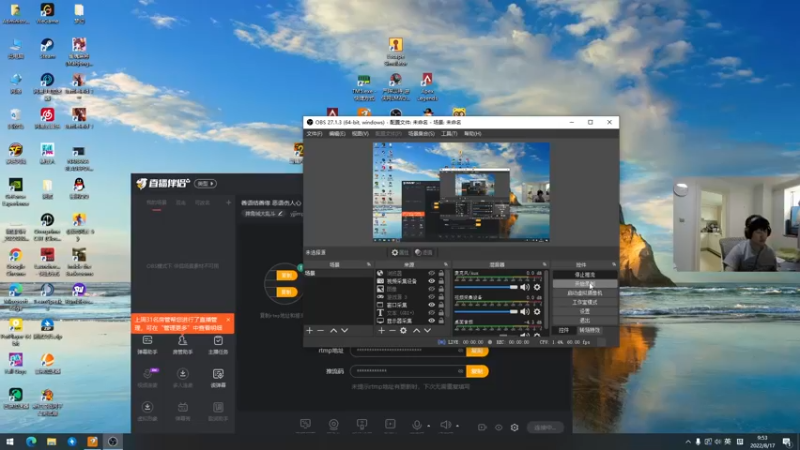The height and width of the screenshot is (450, 800).
Task: Hide the 显示器采集 source eye icon
Action: click(x=432, y=321)
